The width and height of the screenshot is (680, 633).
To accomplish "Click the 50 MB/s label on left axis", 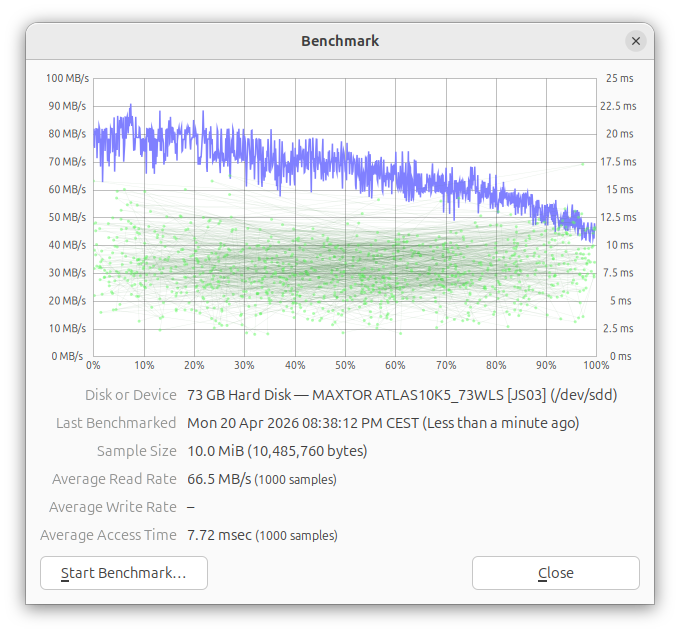I will 68,217.
